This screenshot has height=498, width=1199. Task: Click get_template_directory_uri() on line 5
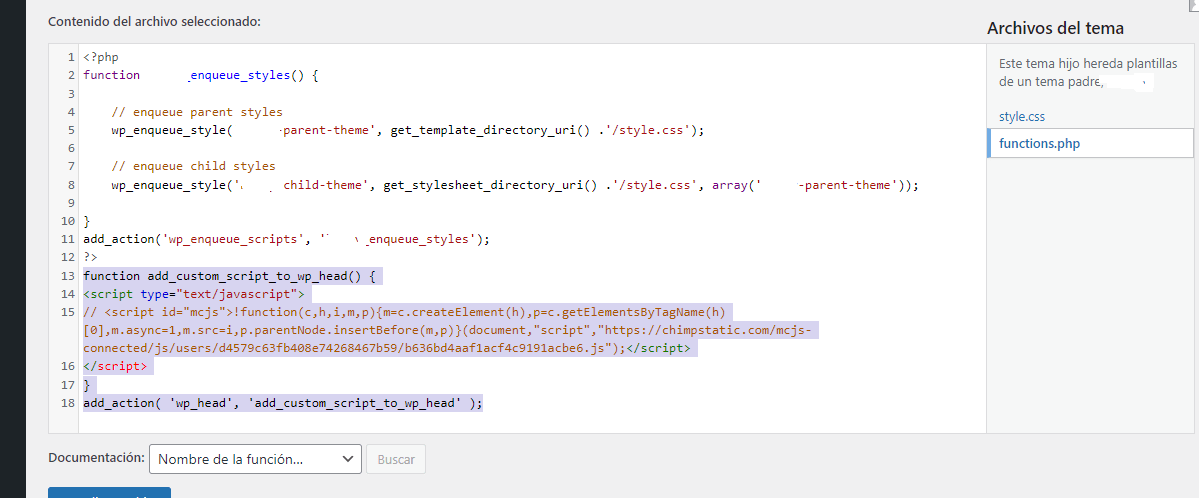[490, 130]
